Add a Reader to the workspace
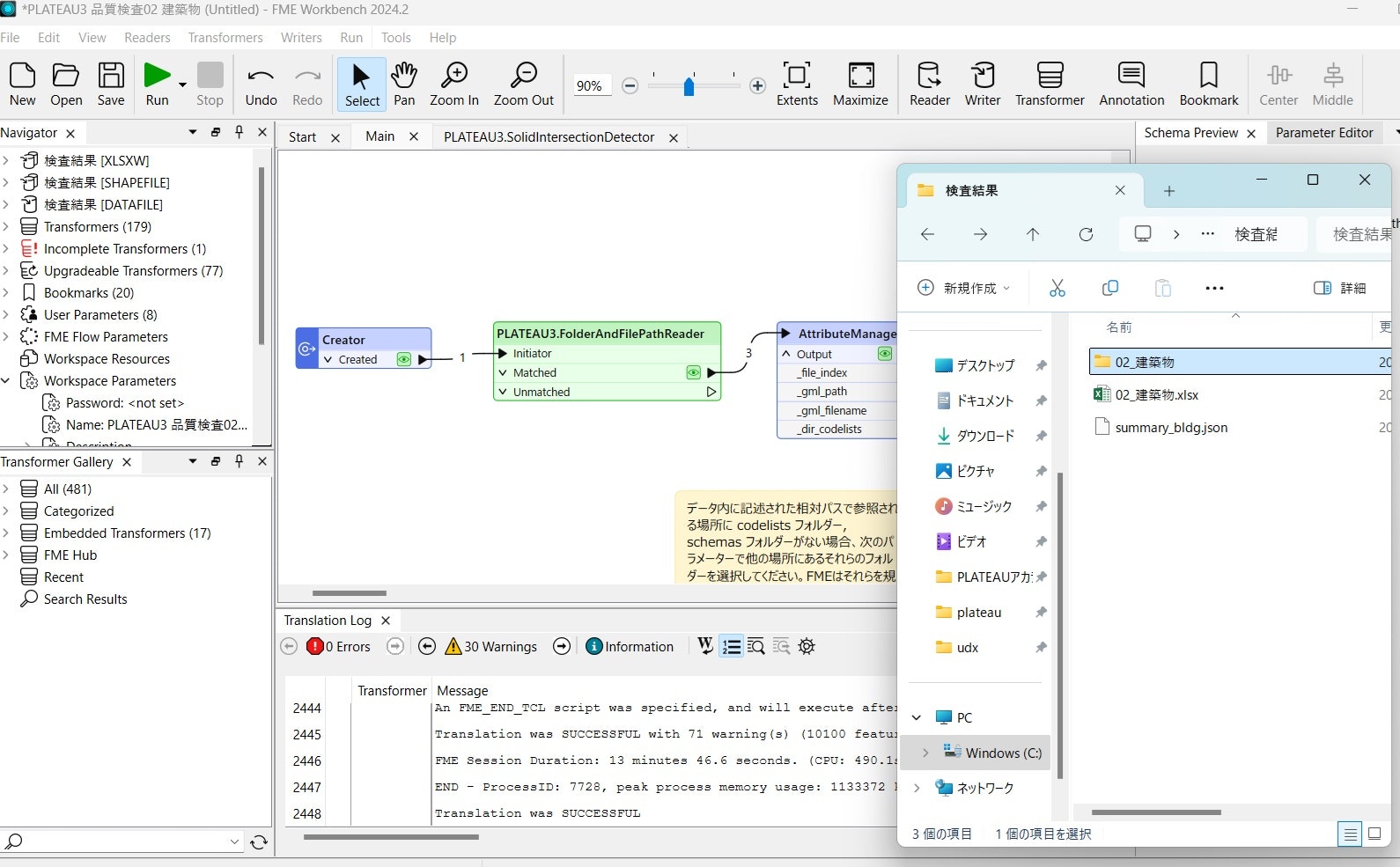 [930, 84]
